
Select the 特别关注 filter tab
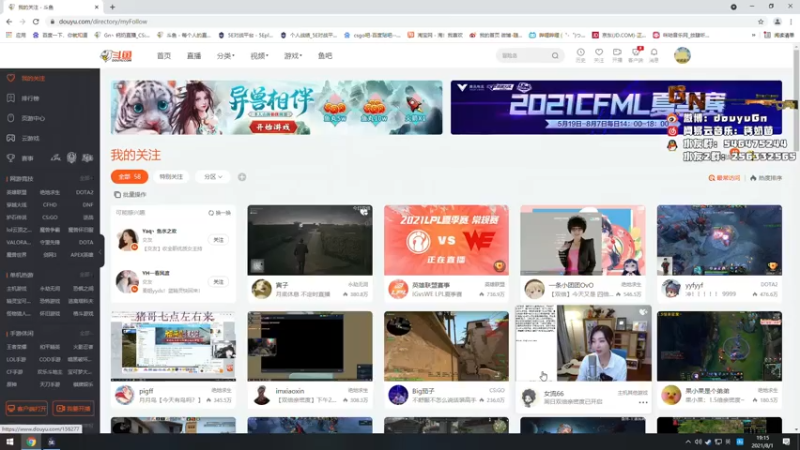[171, 177]
